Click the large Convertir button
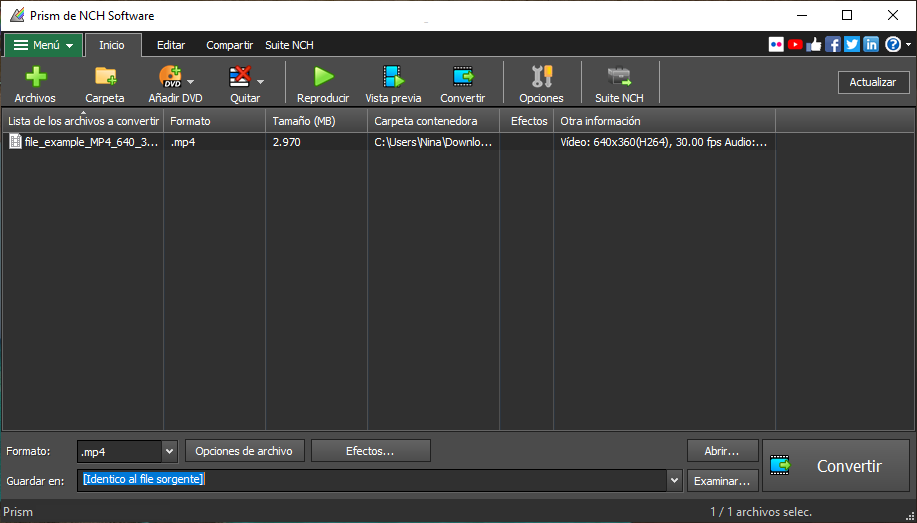Image resolution: width=917 pixels, height=523 pixels. coord(836,466)
